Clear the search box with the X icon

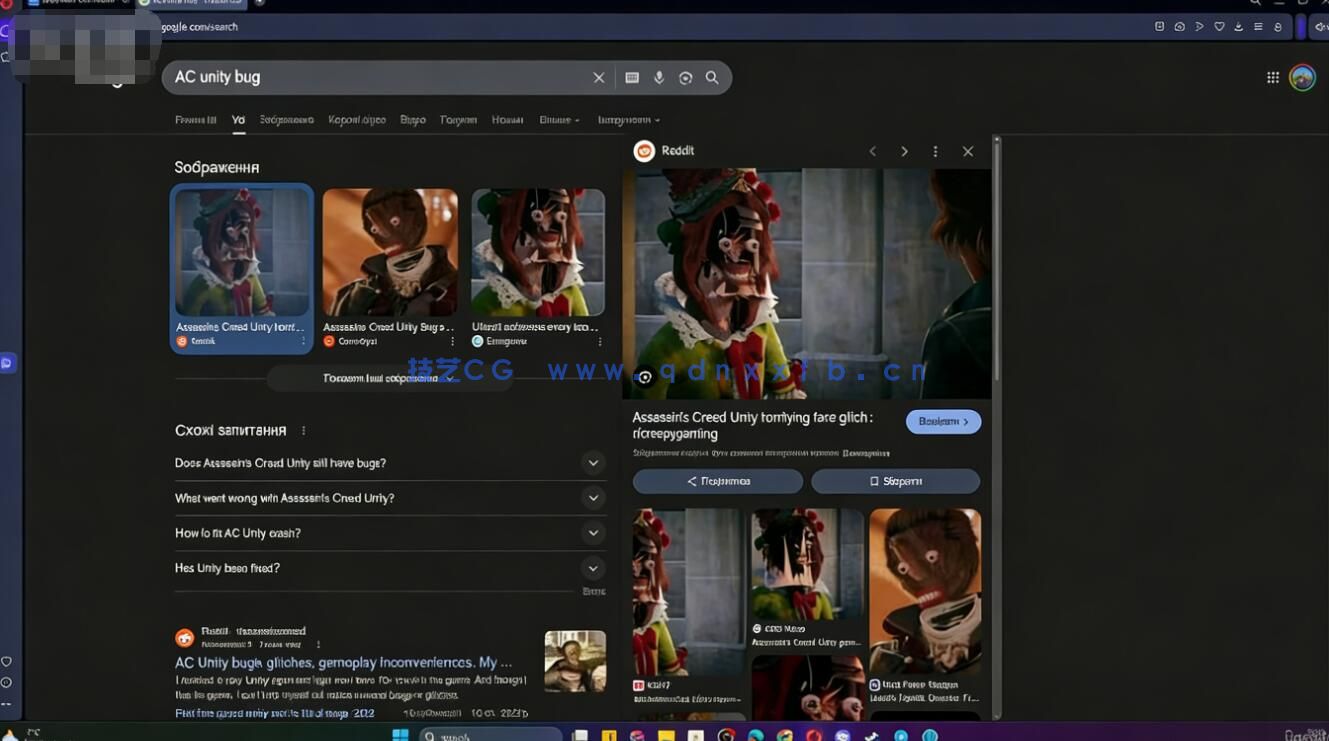[598, 78]
